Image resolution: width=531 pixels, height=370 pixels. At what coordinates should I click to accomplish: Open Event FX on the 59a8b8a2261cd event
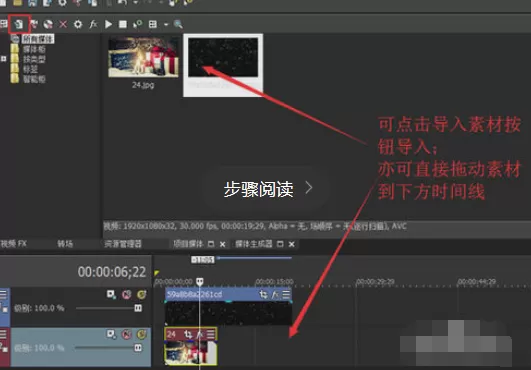(275, 295)
